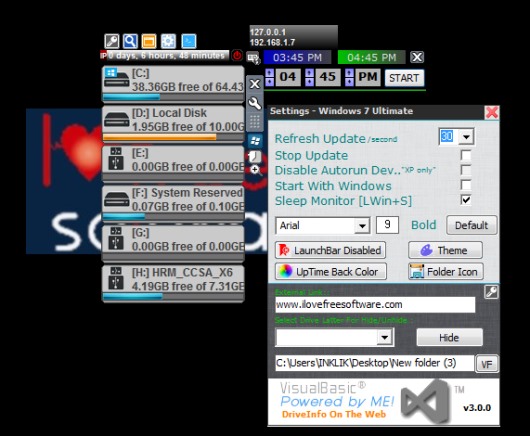
Task: Click the LaunchBar Disabled button
Action: (x=330, y=250)
